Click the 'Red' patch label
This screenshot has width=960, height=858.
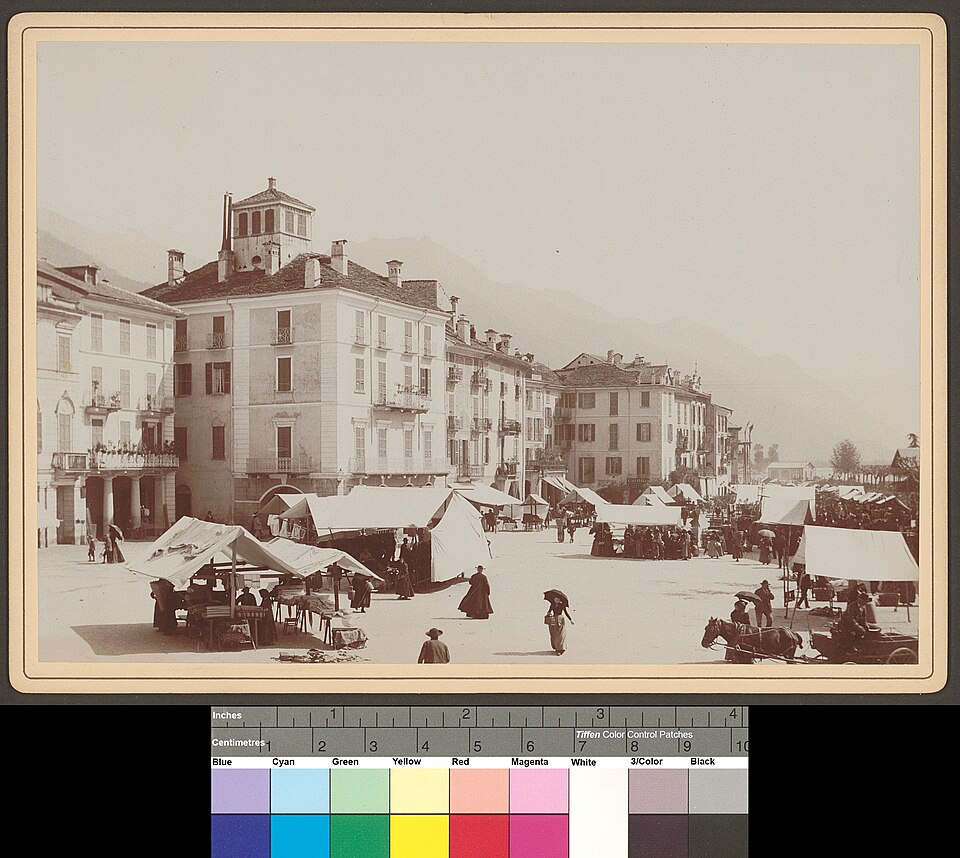click(460, 762)
